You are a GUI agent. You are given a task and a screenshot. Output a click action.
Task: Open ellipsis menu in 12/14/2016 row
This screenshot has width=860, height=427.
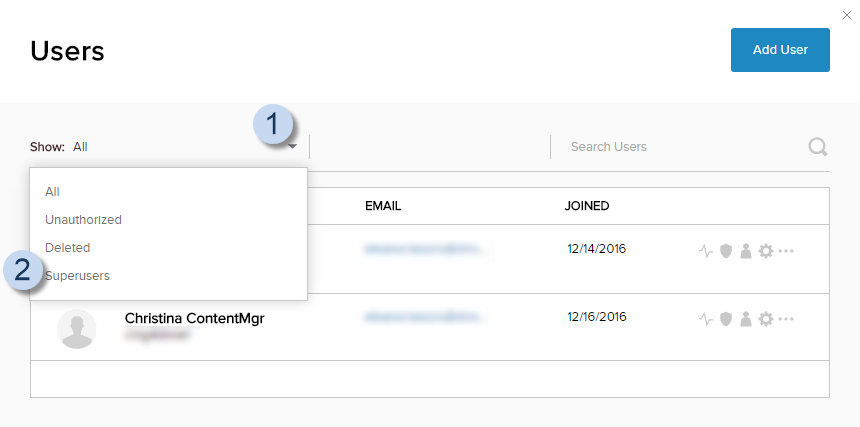tap(786, 250)
